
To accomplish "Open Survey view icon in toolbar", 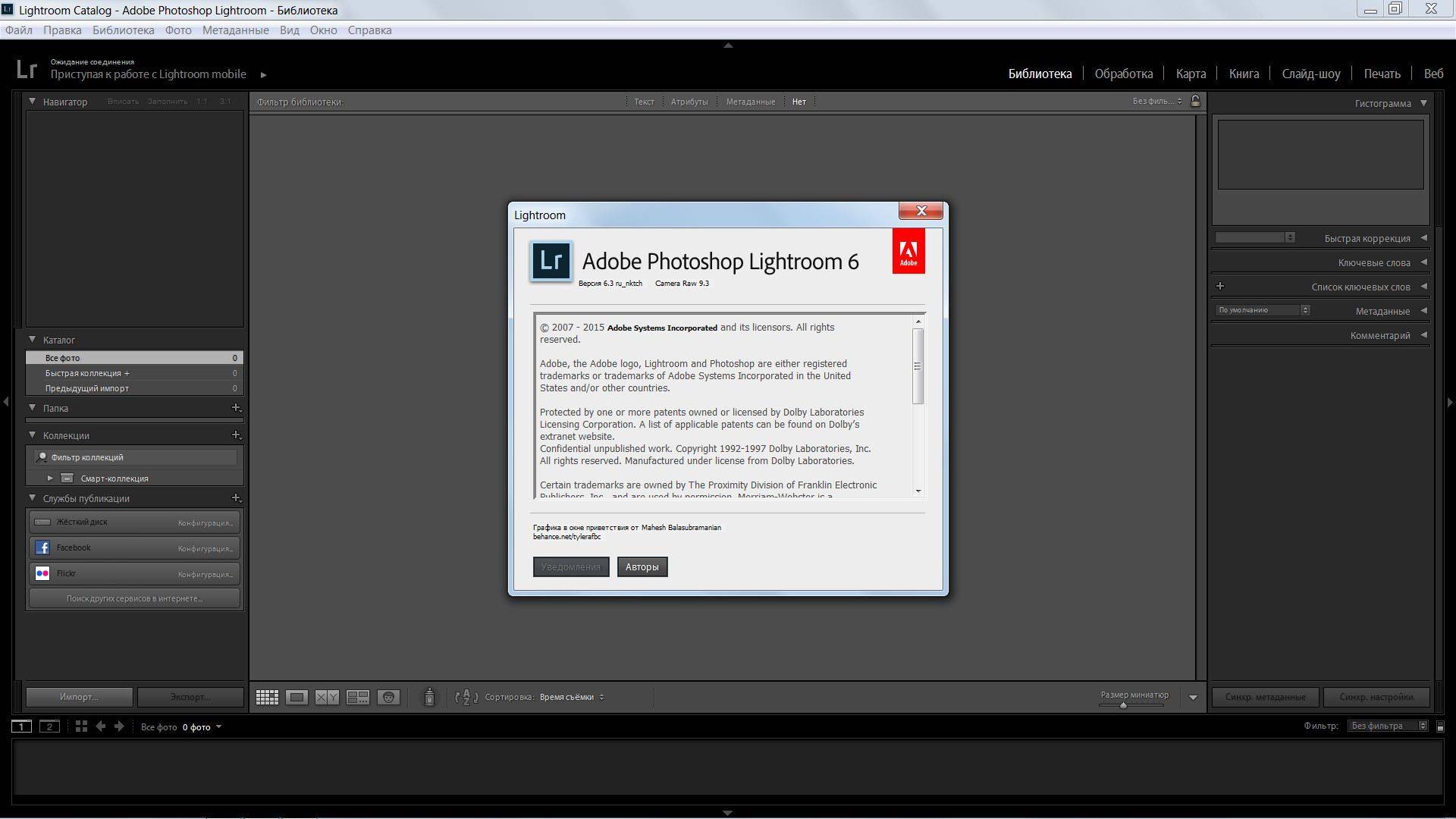I will click(358, 697).
